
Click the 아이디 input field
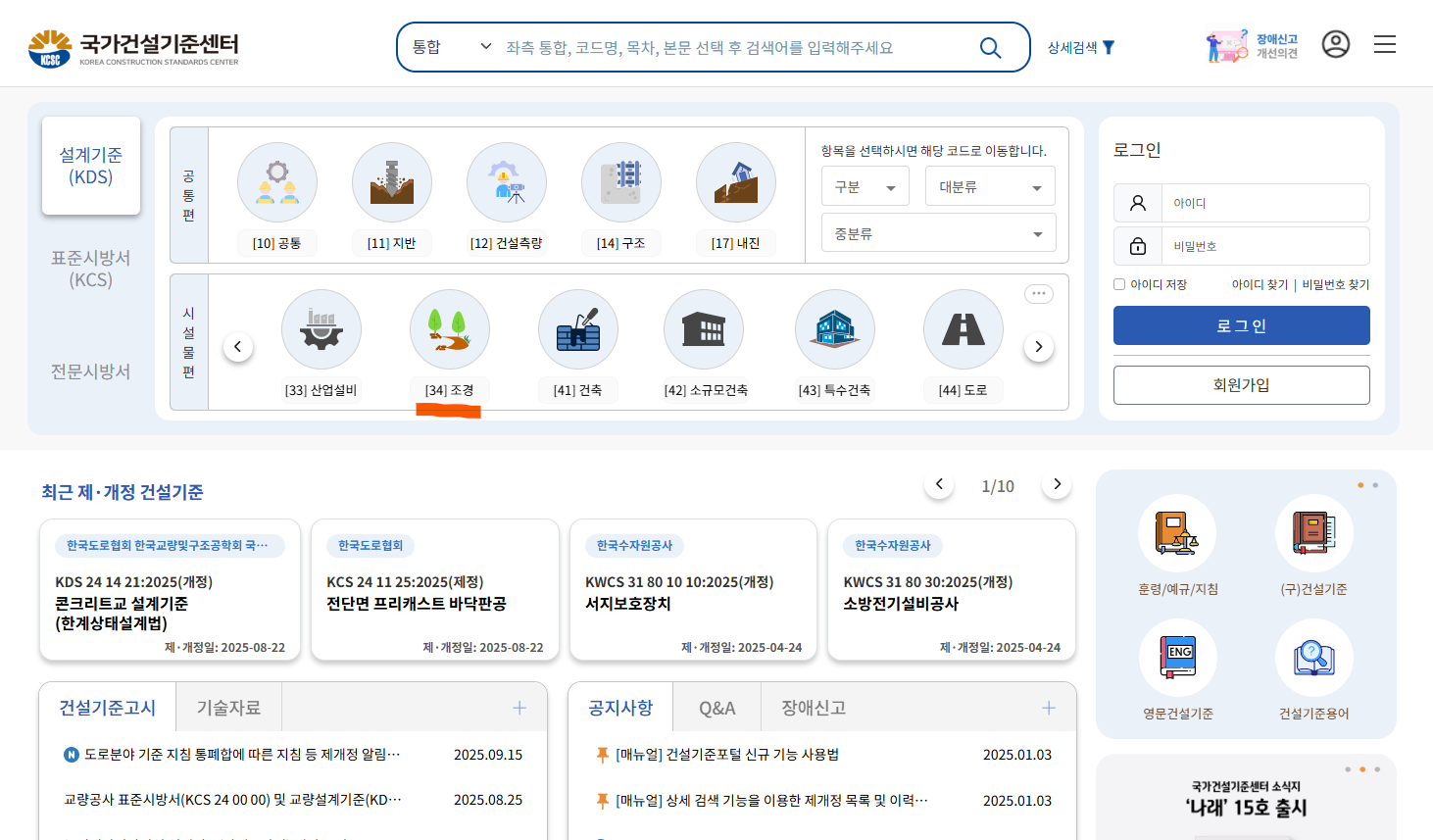pos(1265,202)
